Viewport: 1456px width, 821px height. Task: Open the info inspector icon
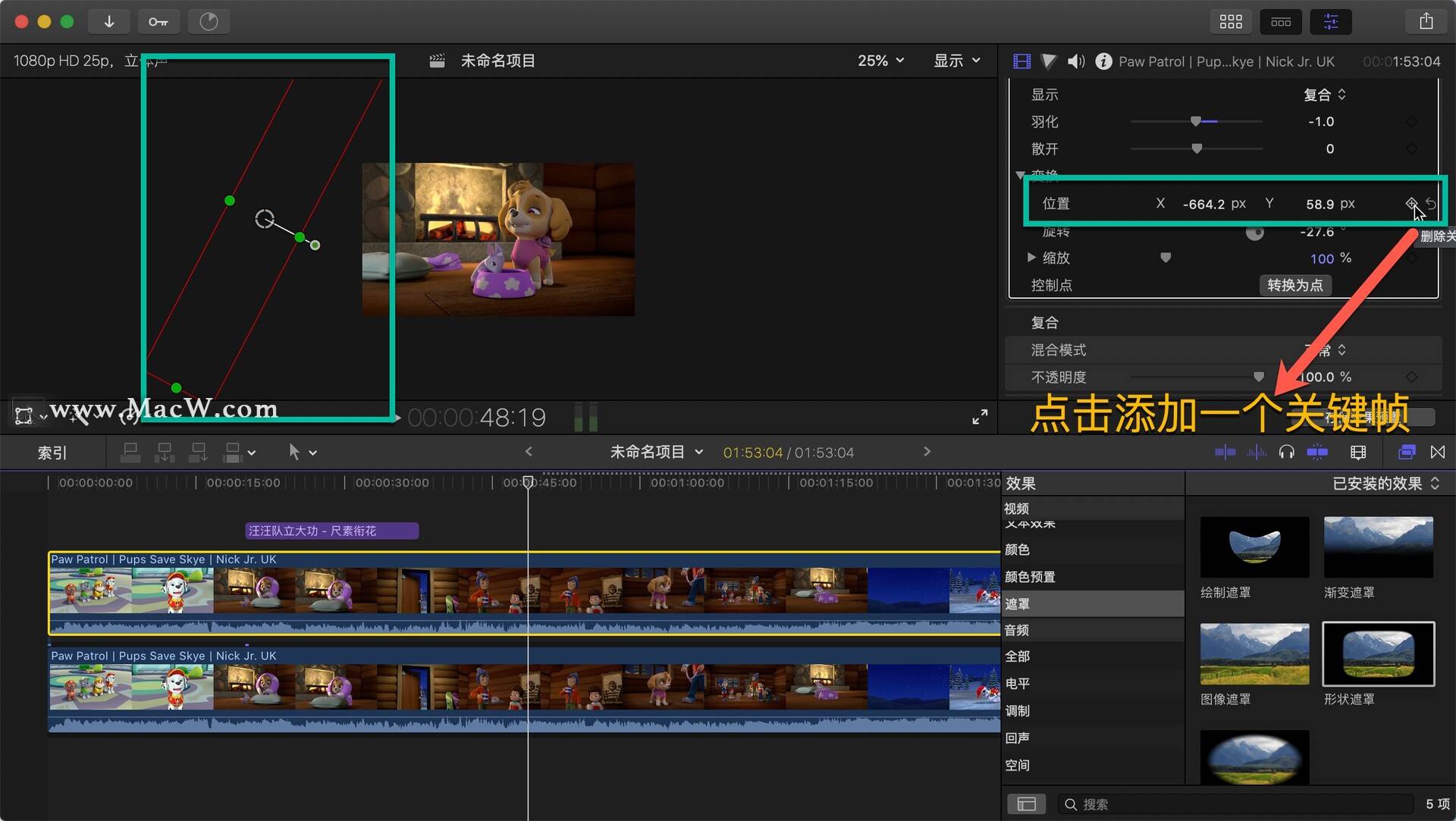click(x=1103, y=61)
